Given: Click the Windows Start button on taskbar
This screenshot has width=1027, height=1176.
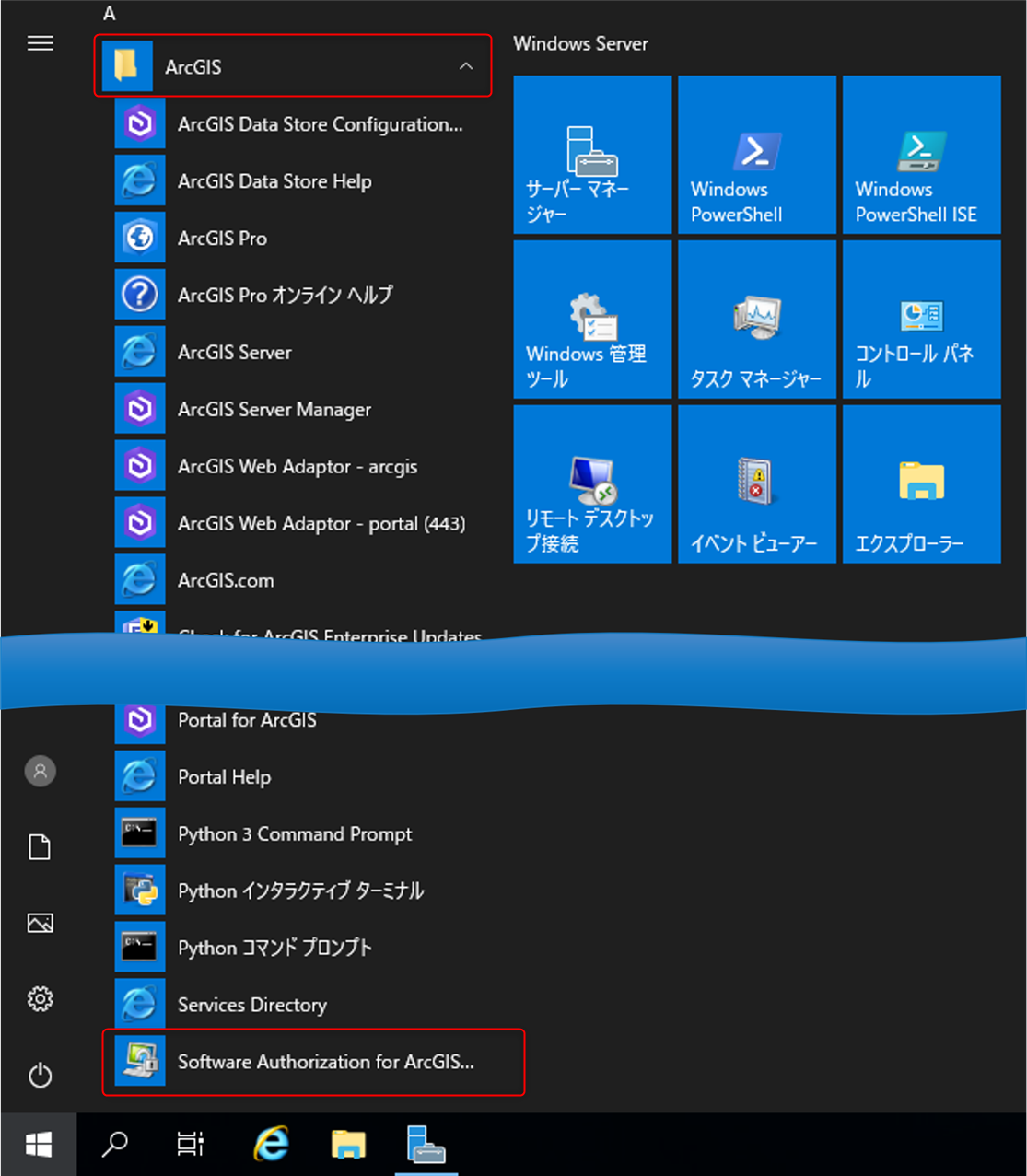Looking at the screenshot, I should (x=39, y=1145).
